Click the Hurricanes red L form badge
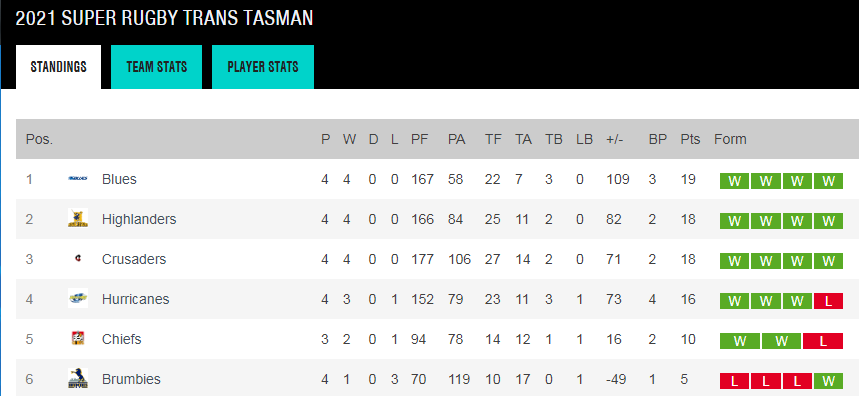The image size is (859, 396). point(828,301)
